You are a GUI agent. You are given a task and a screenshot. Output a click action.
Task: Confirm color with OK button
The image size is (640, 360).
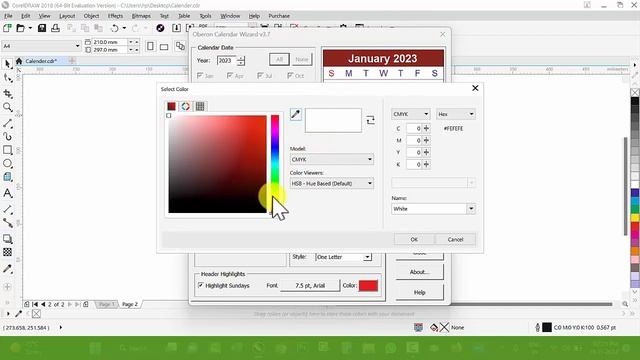414,239
